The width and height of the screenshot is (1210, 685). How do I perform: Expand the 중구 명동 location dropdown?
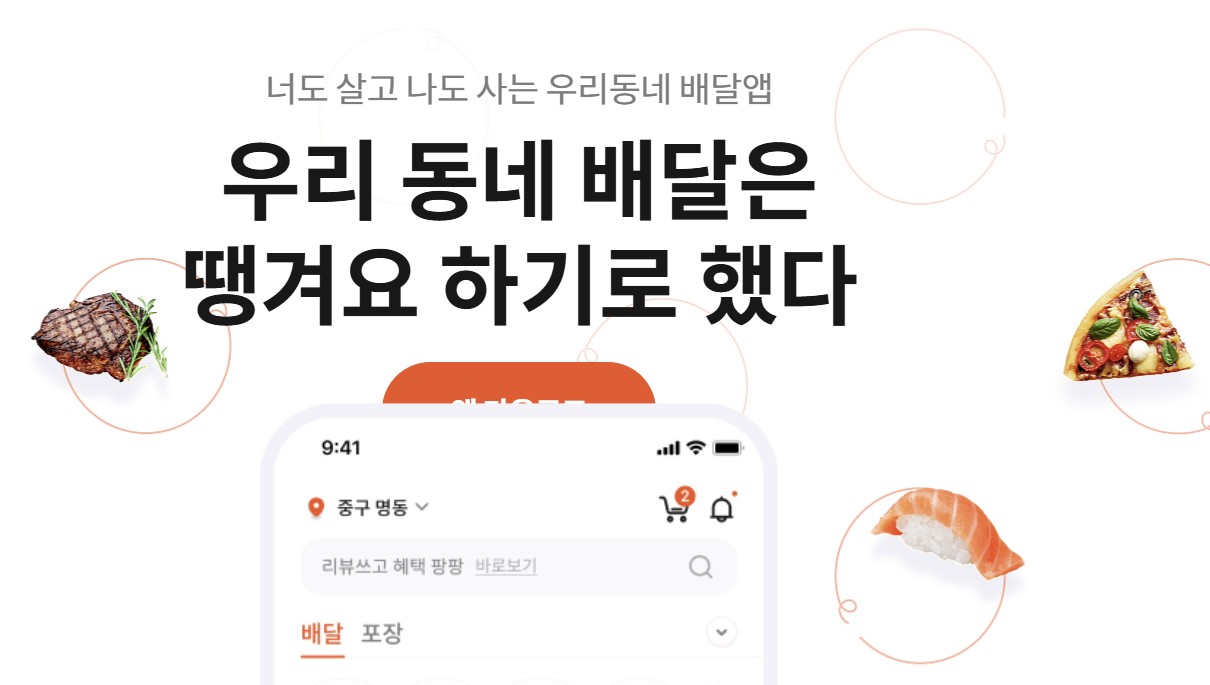(x=368, y=508)
